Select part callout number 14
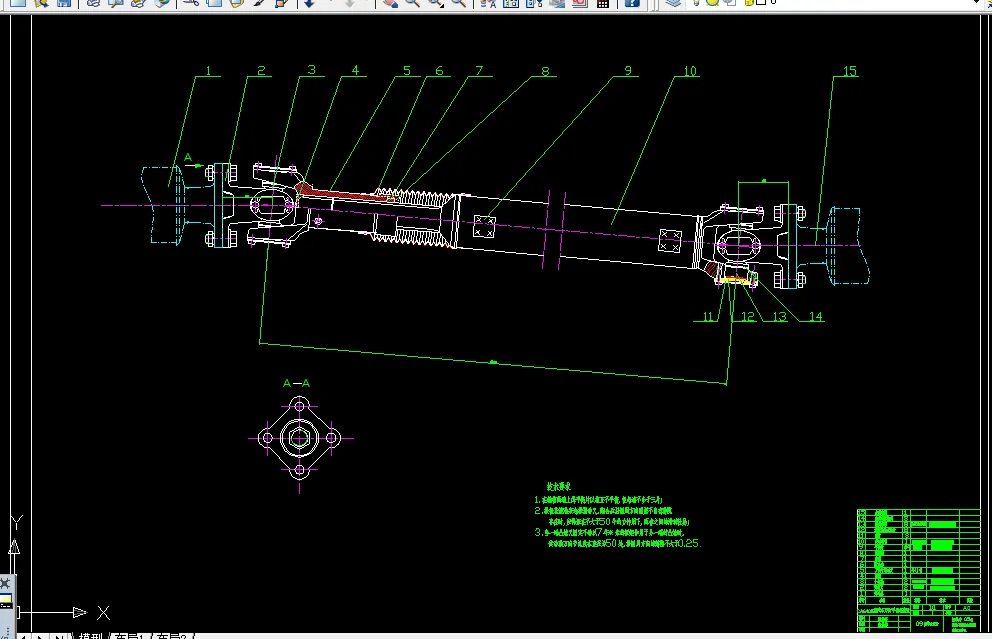This screenshot has width=992, height=639. 816,316
